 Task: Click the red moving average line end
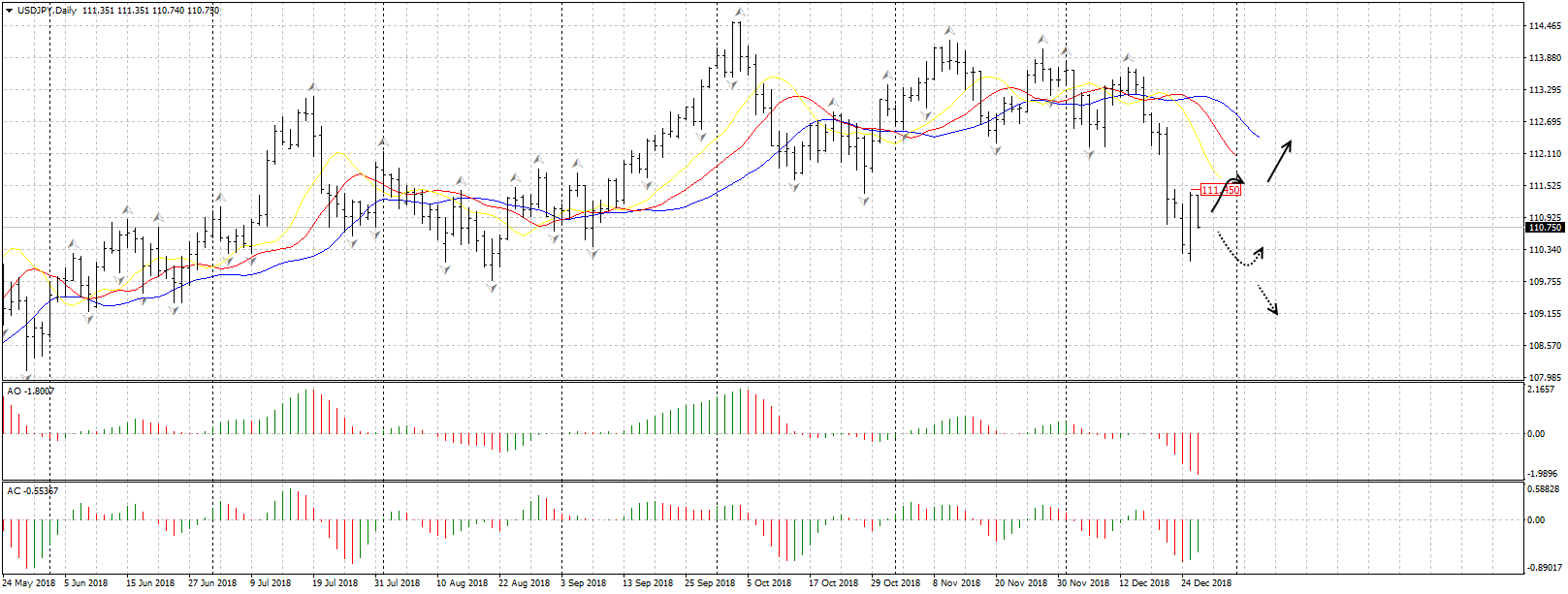click(x=1234, y=153)
